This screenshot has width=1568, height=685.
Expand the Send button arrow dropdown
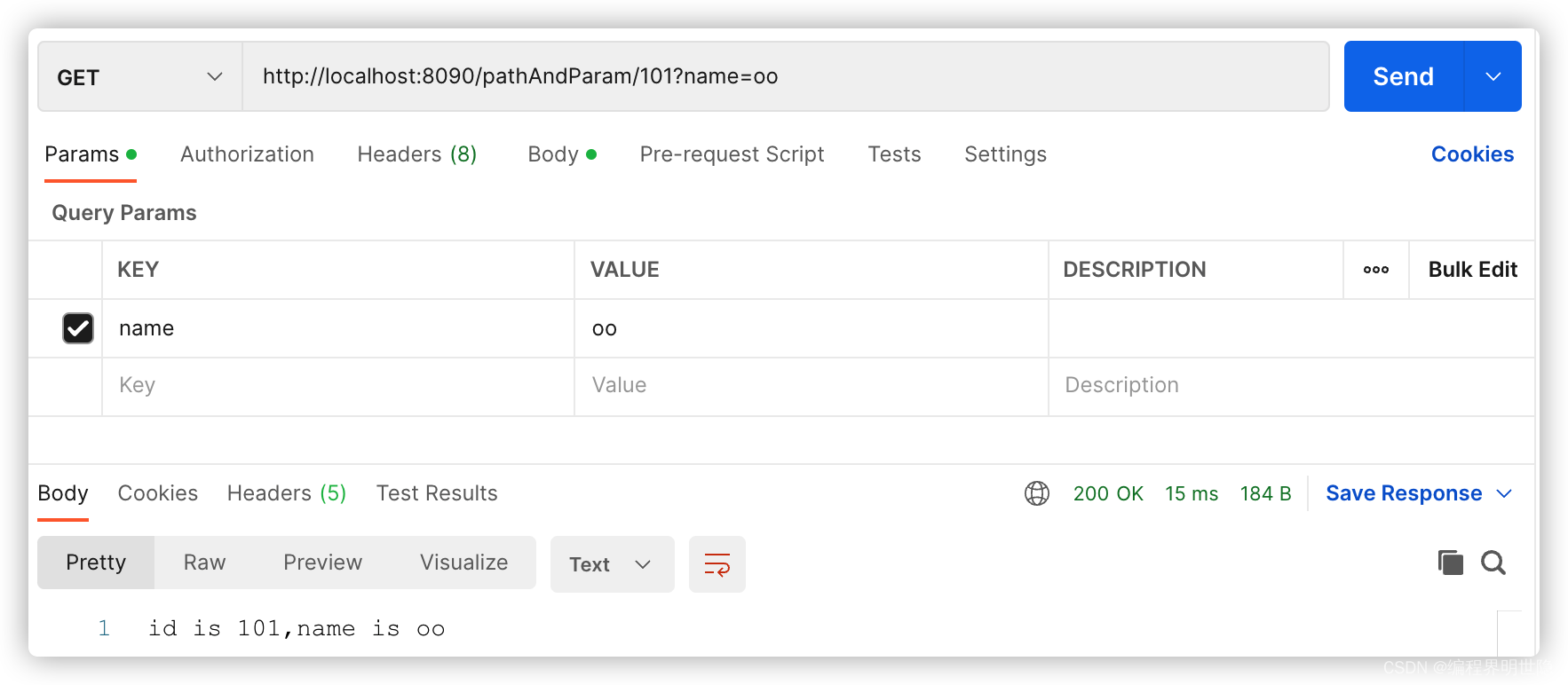coord(1493,77)
